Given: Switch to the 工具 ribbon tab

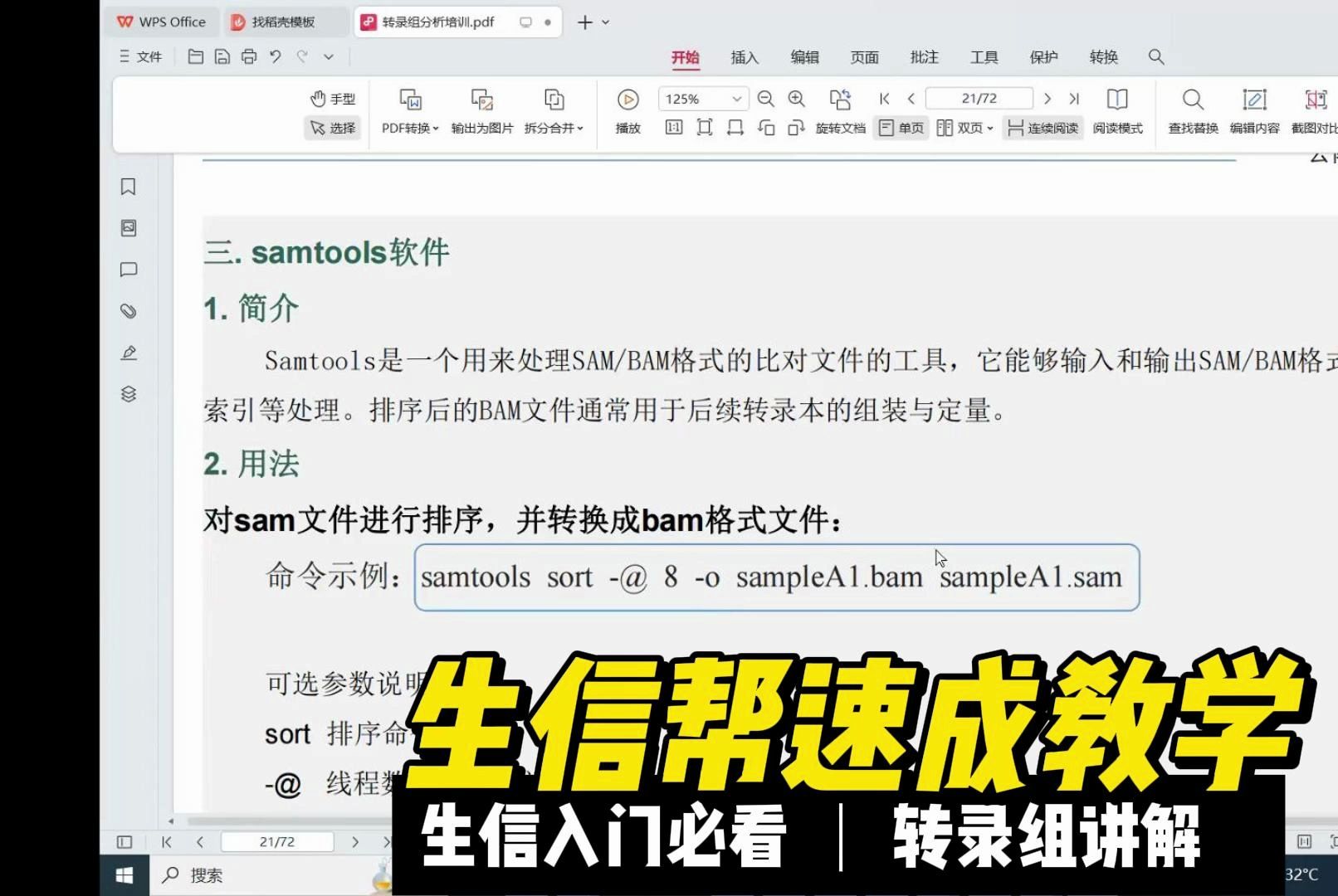Looking at the screenshot, I should pos(984,57).
